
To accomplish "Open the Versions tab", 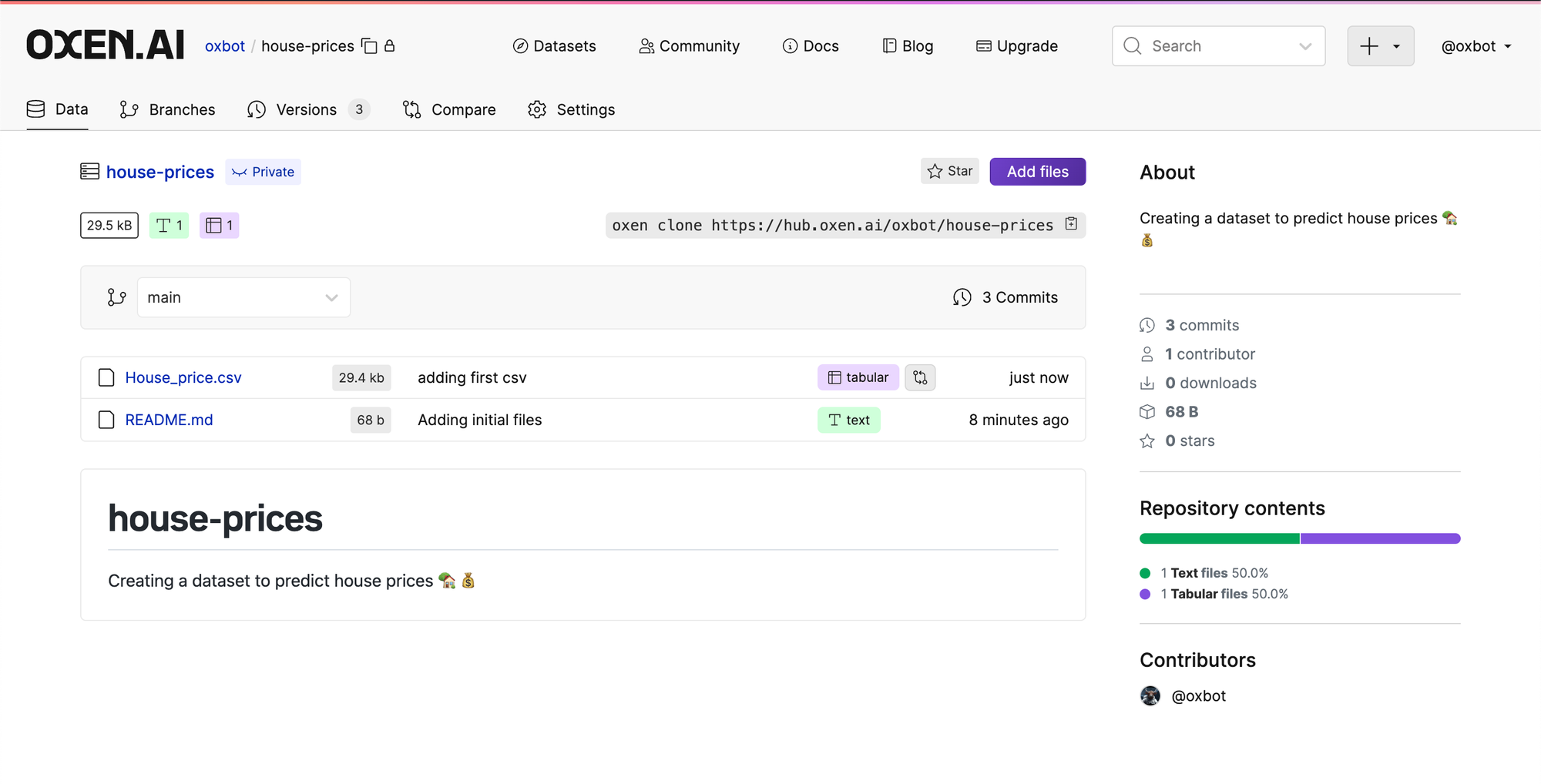I will [308, 109].
